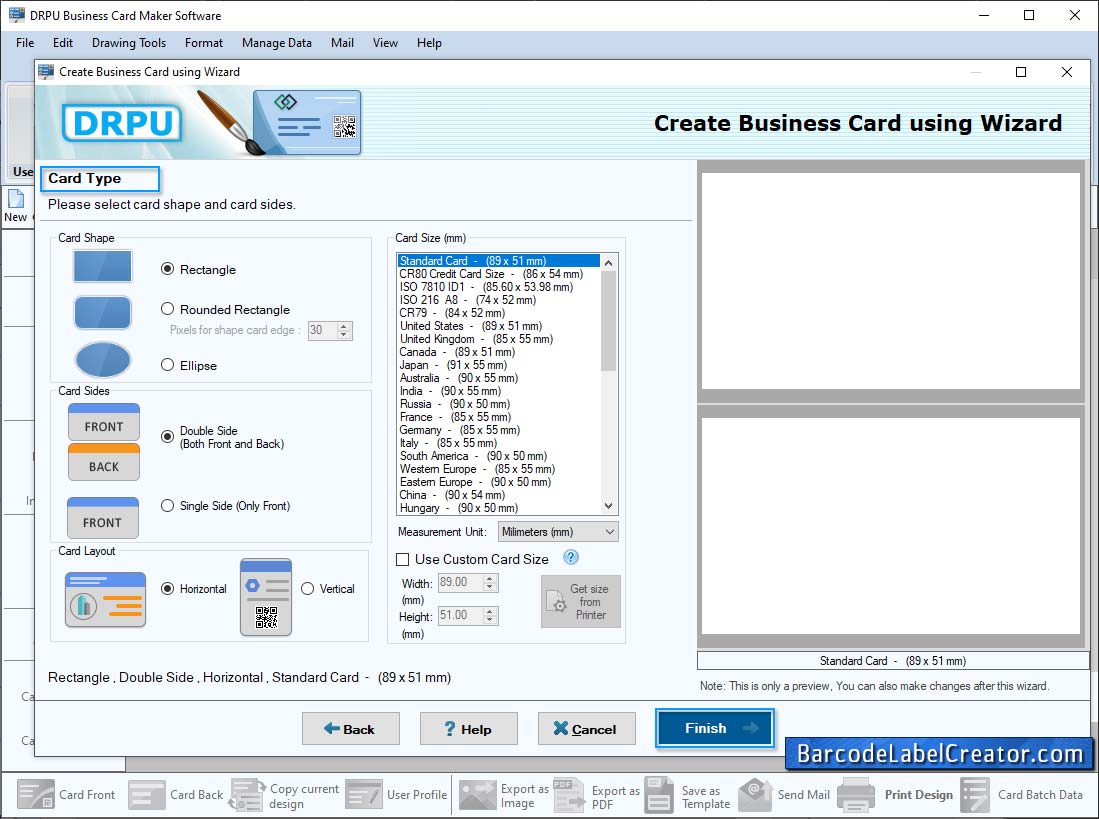Open the Card Batch Data icon
The image size is (1099, 819).
[x=975, y=794]
